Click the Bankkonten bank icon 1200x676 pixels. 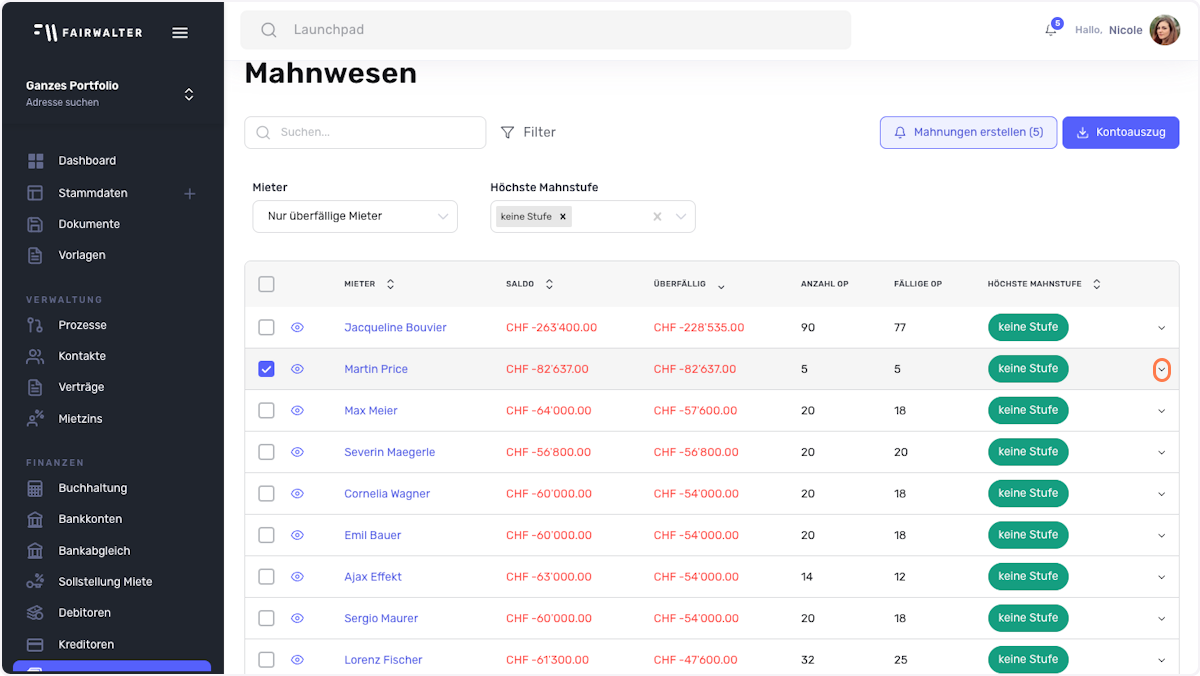(x=36, y=519)
